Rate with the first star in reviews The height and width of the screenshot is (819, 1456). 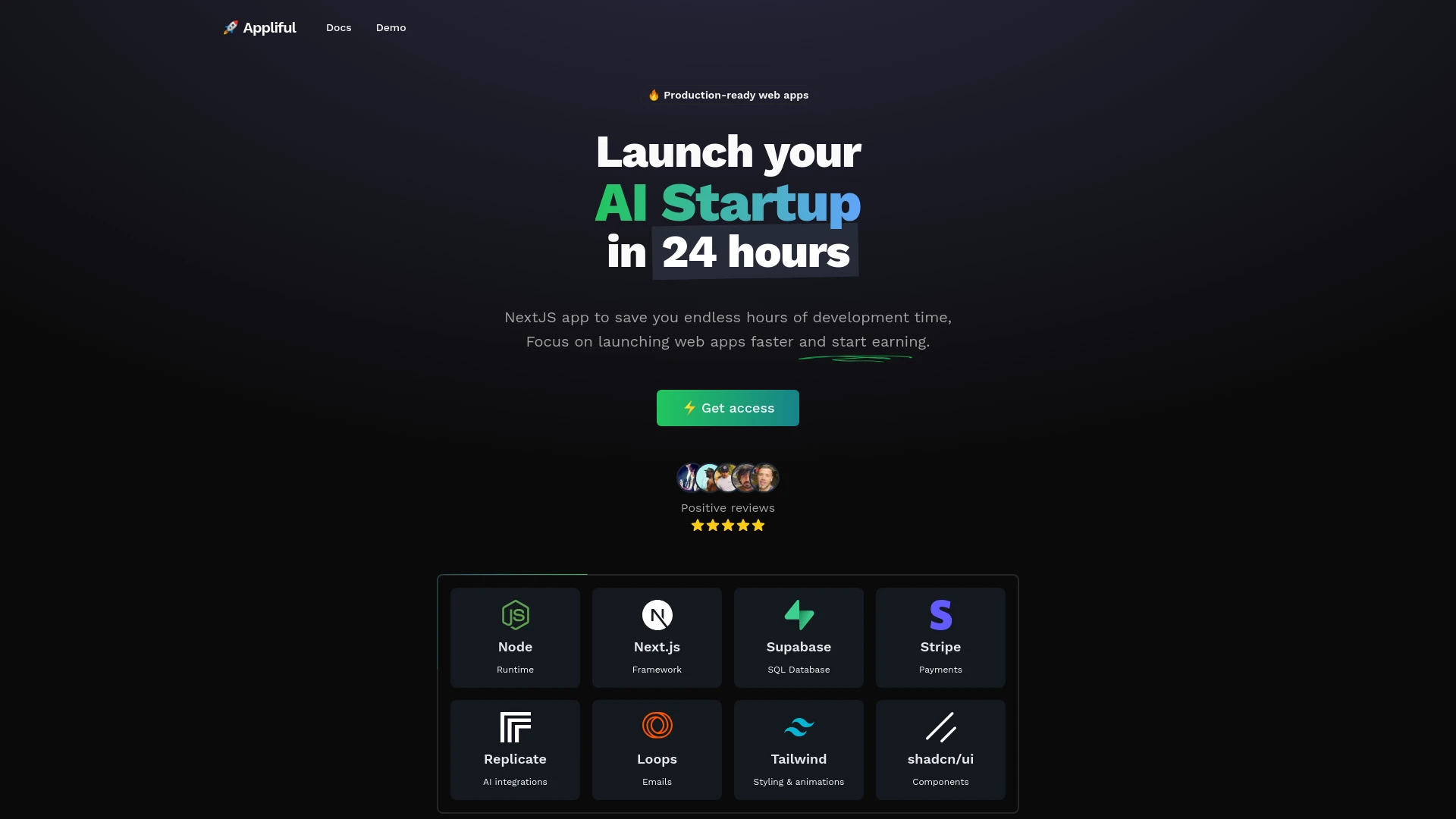pos(697,525)
